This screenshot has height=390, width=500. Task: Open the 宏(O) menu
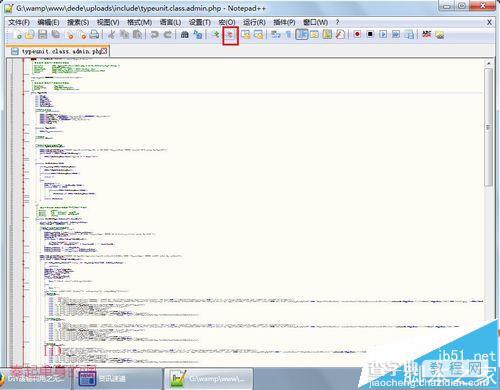pos(227,22)
